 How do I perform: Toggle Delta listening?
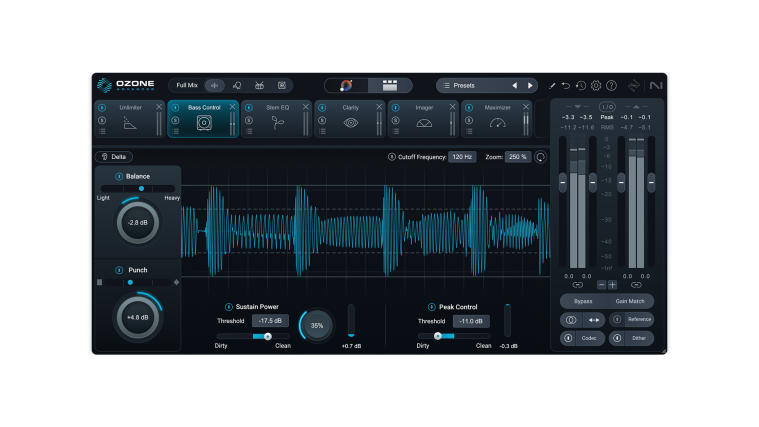114,157
